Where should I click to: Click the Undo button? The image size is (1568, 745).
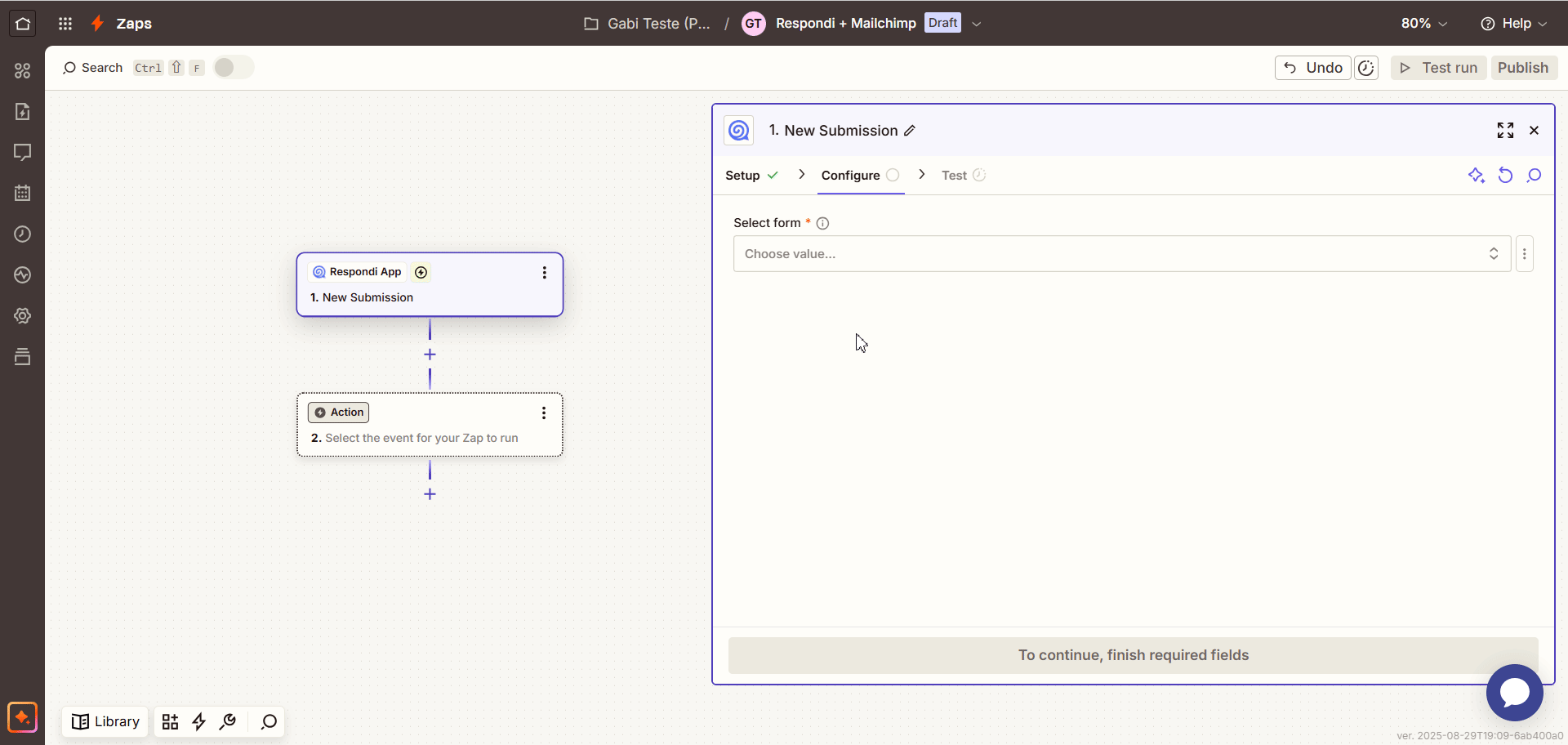[1313, 68]
